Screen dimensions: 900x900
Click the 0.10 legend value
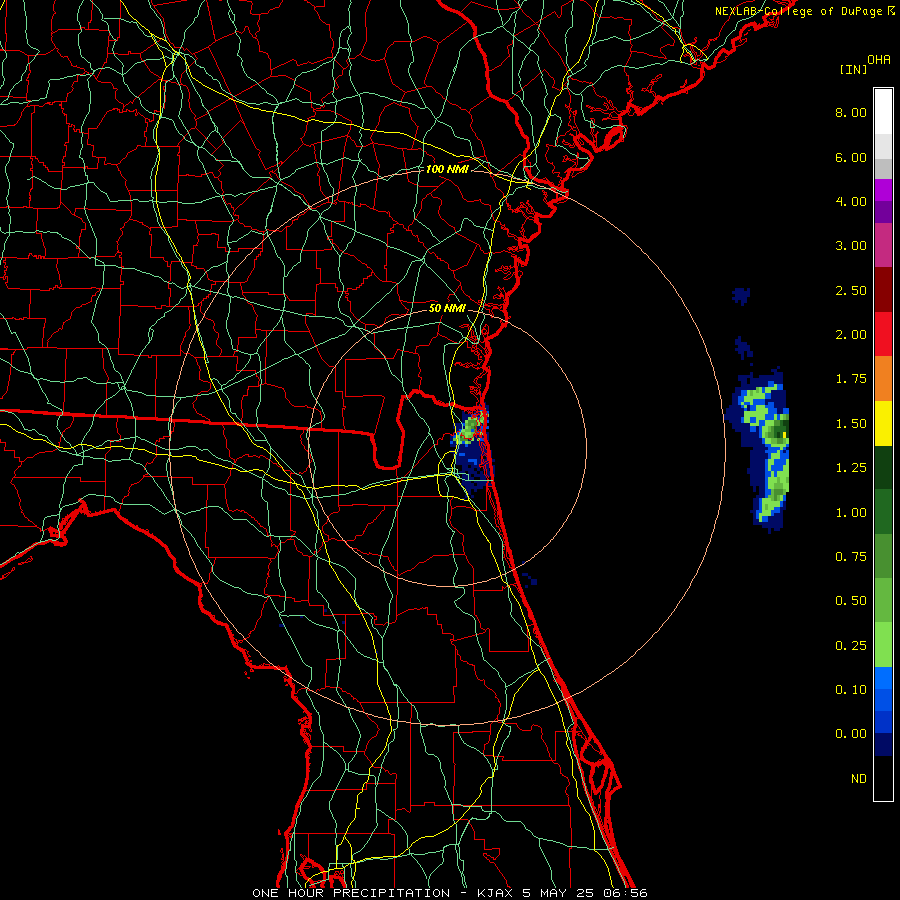click(x=851, y=690)
